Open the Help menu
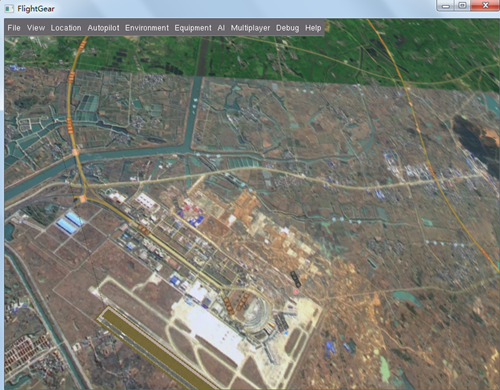 coord(313,28)
